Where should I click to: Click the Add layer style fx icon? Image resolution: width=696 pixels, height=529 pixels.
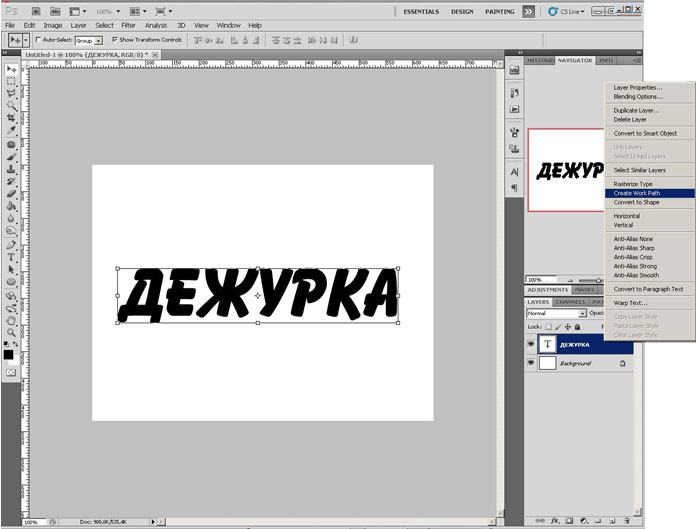click(x=553, y=521)
